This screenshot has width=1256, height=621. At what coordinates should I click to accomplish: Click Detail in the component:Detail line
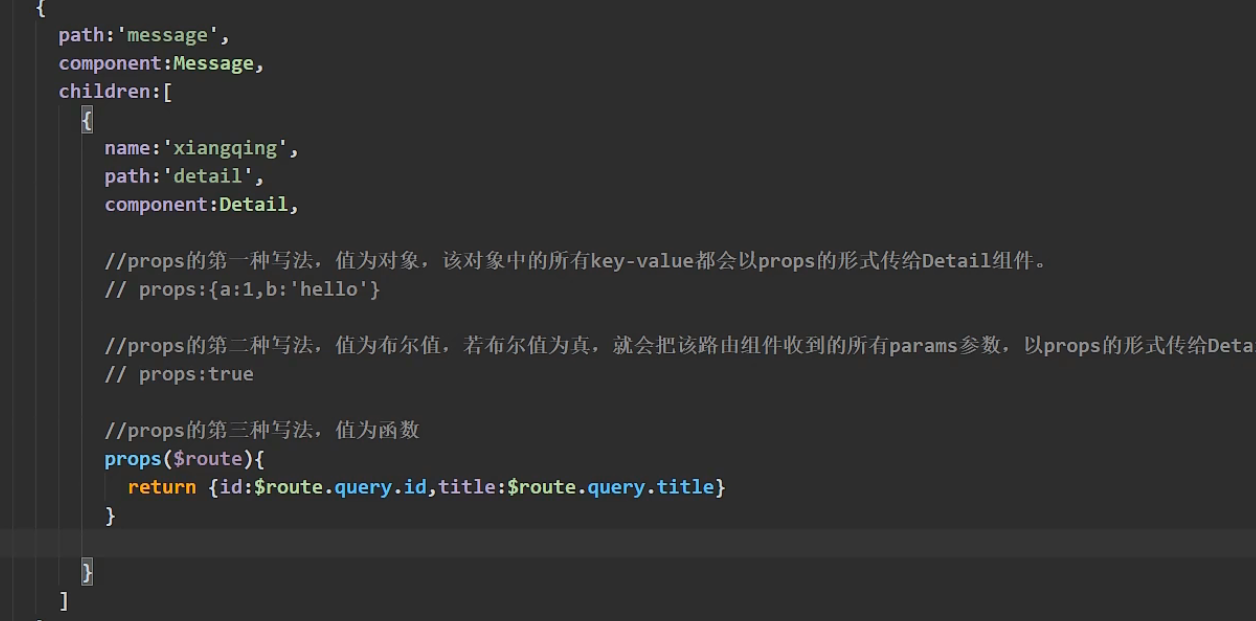point(253,204)
